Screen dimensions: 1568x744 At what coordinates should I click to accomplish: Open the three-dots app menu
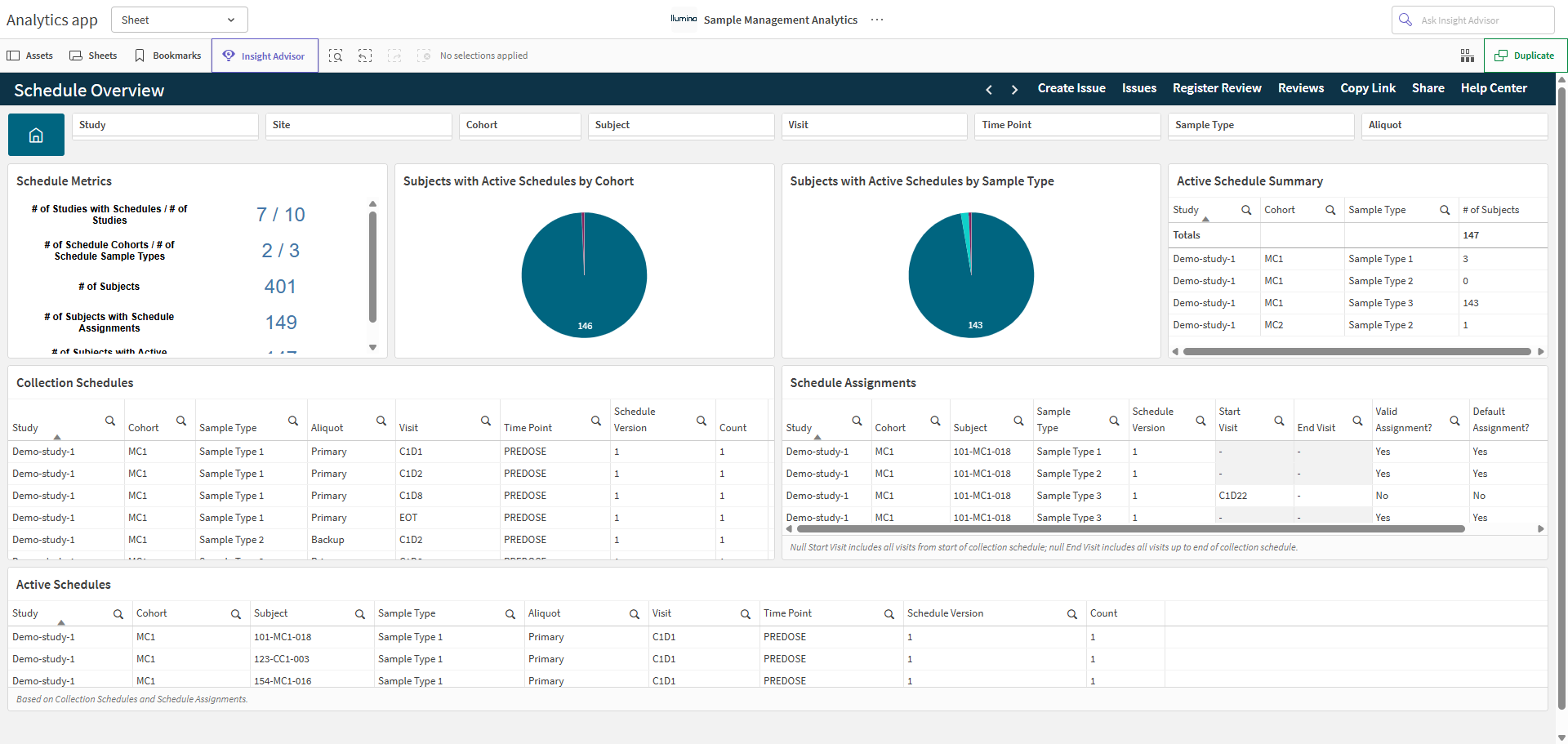[877, 20]
